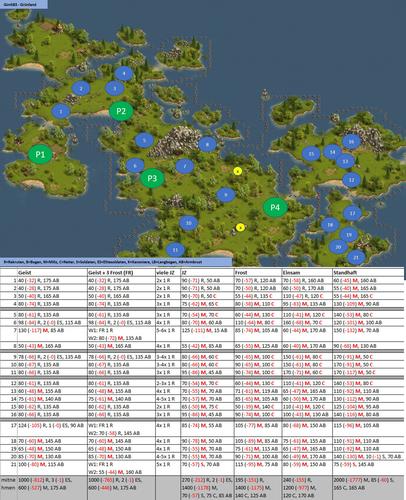406x500 pixels.
Task: Select blue camp marker 21
Action: 356,258
